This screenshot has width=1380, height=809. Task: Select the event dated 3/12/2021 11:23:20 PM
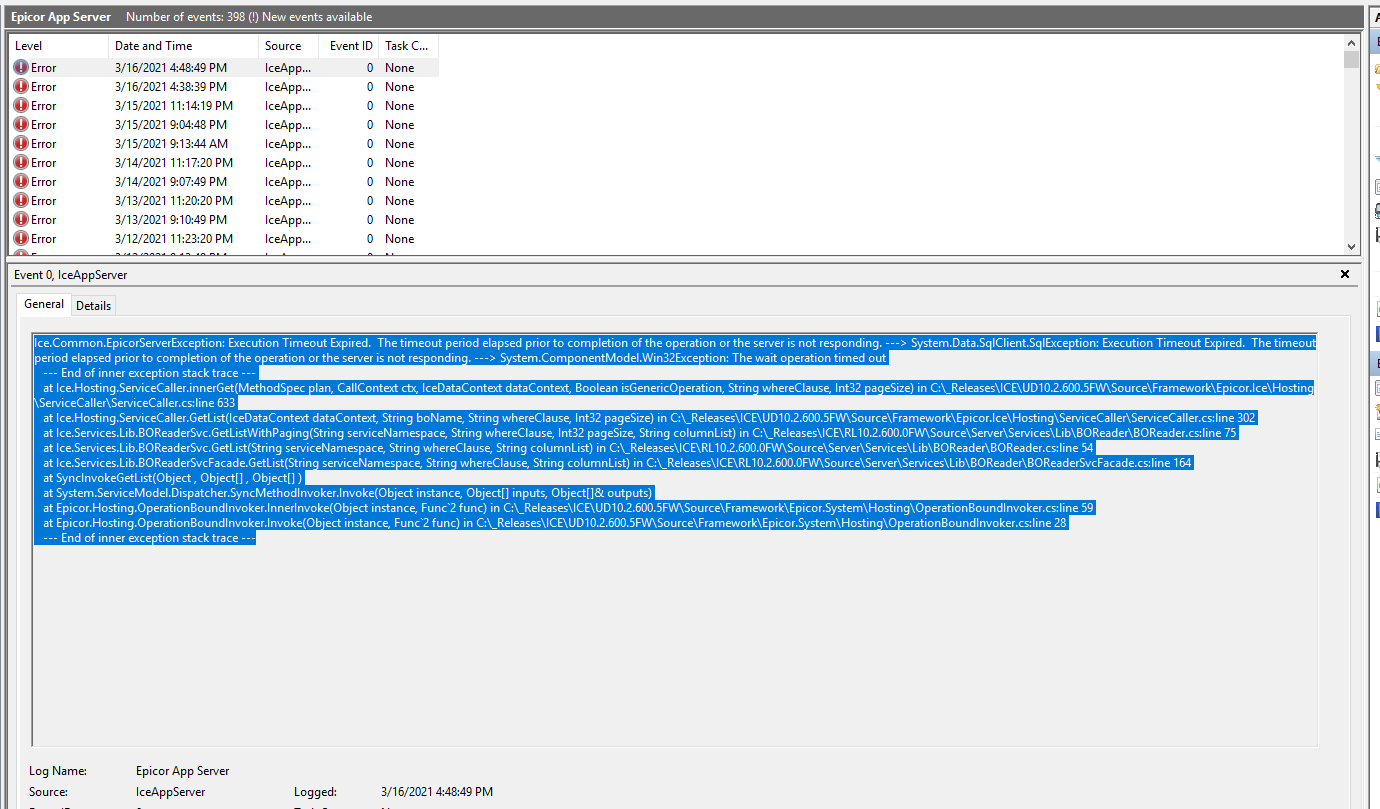(224, 239)
